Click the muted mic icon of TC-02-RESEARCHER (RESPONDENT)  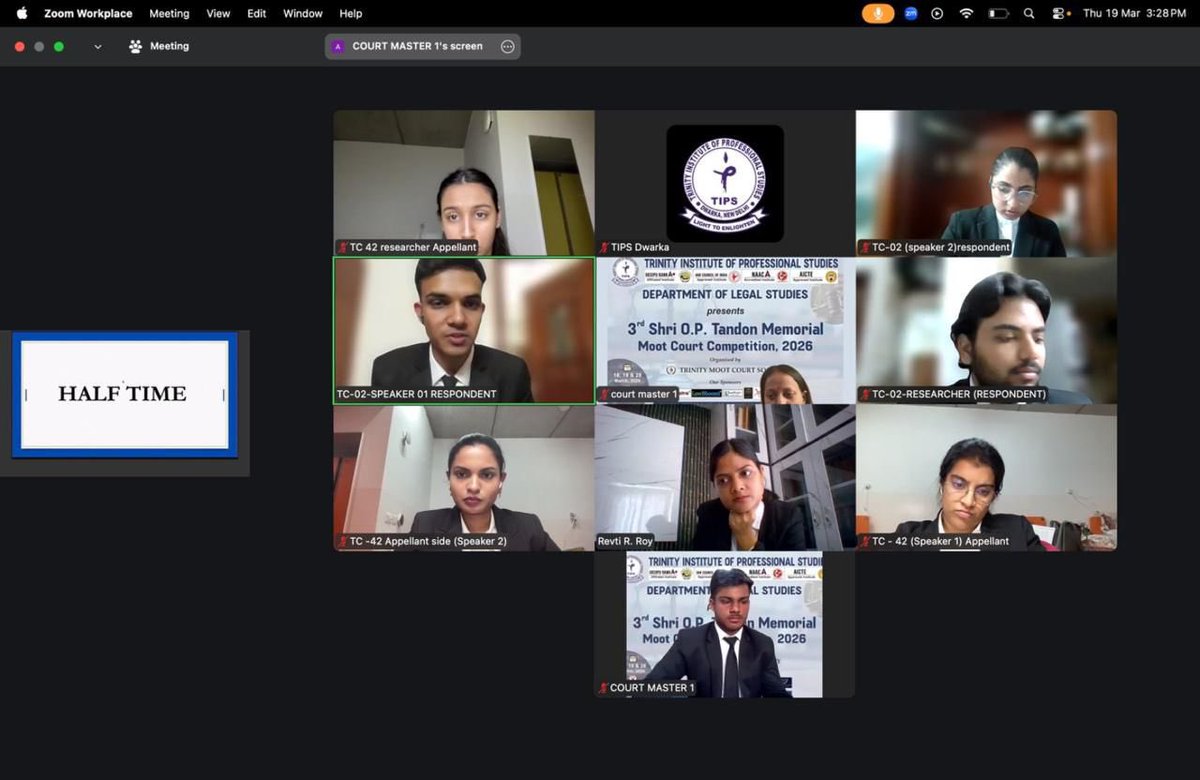point(865,394)
